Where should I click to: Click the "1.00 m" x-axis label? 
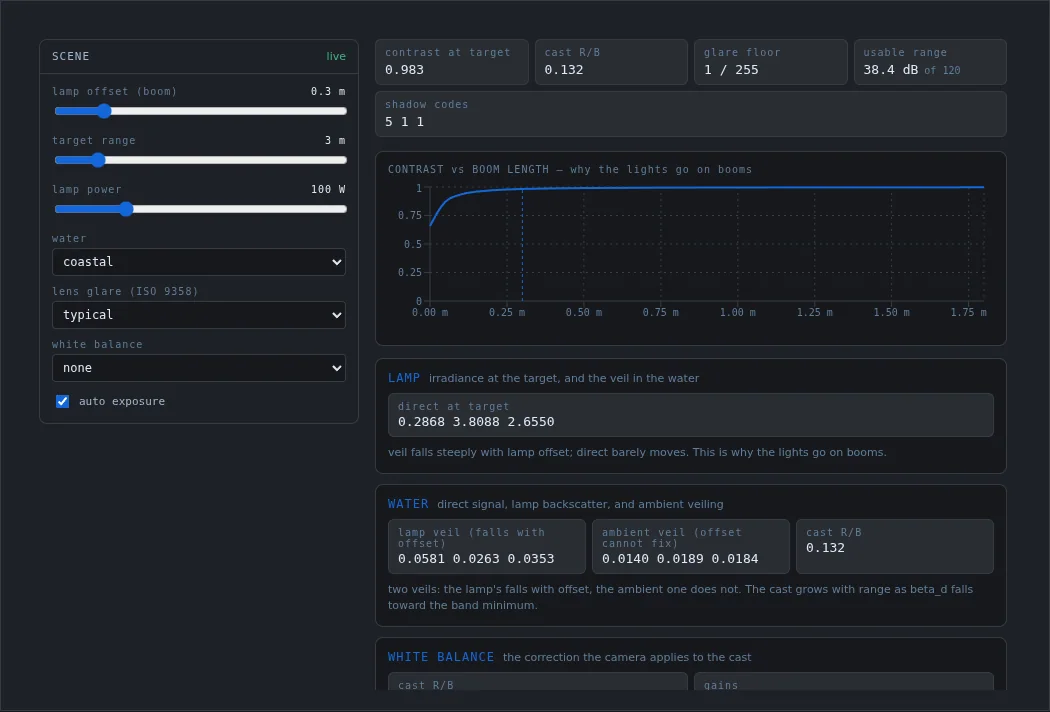737,312
